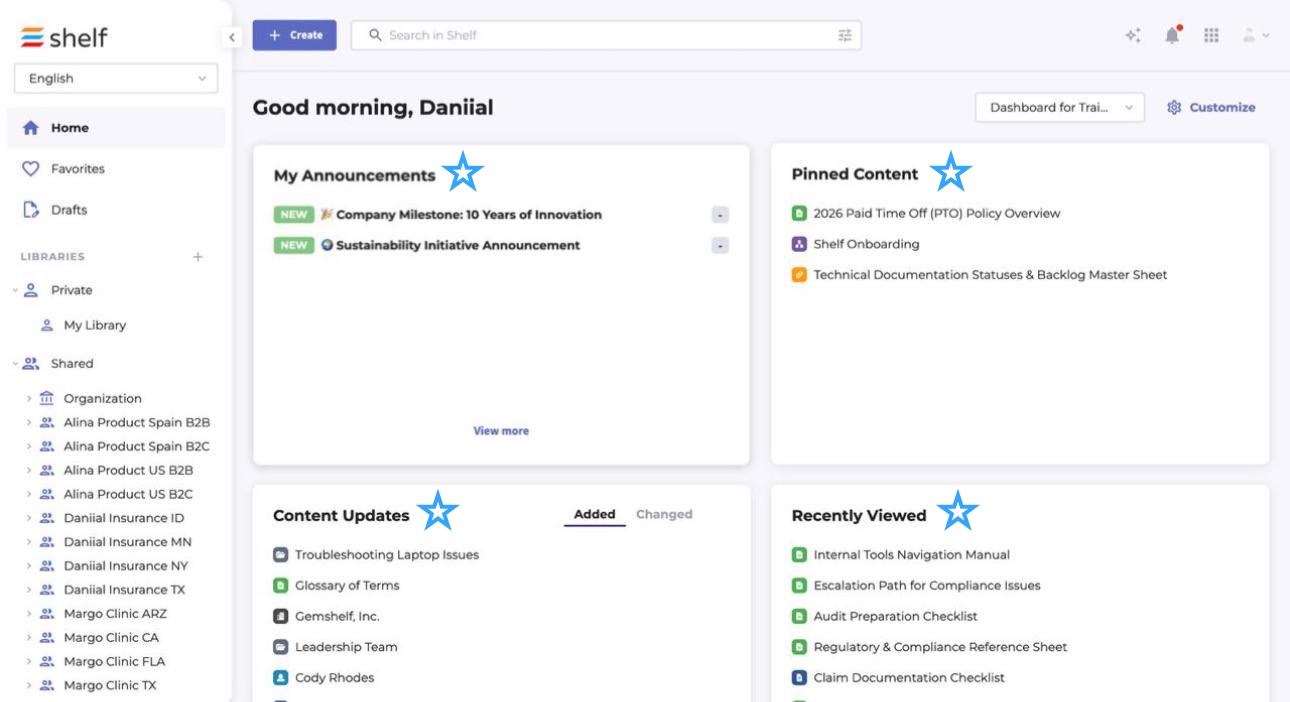Focus the Search in Shelf field
Viewport: 1290px width, 702px height.
click(x=605, y=35)
